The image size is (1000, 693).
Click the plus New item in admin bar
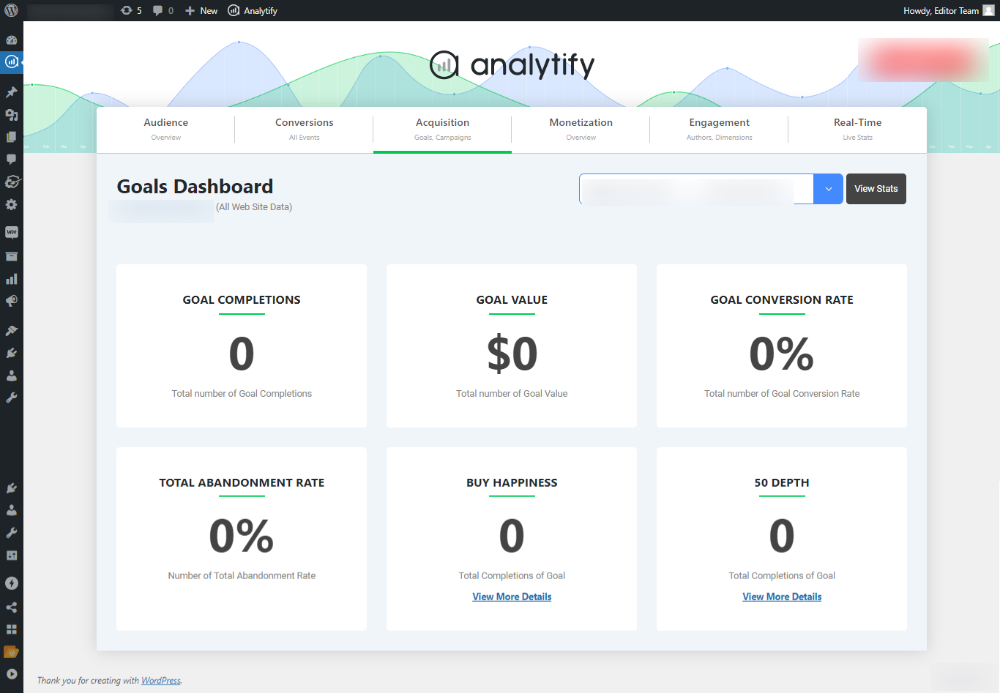201,10
